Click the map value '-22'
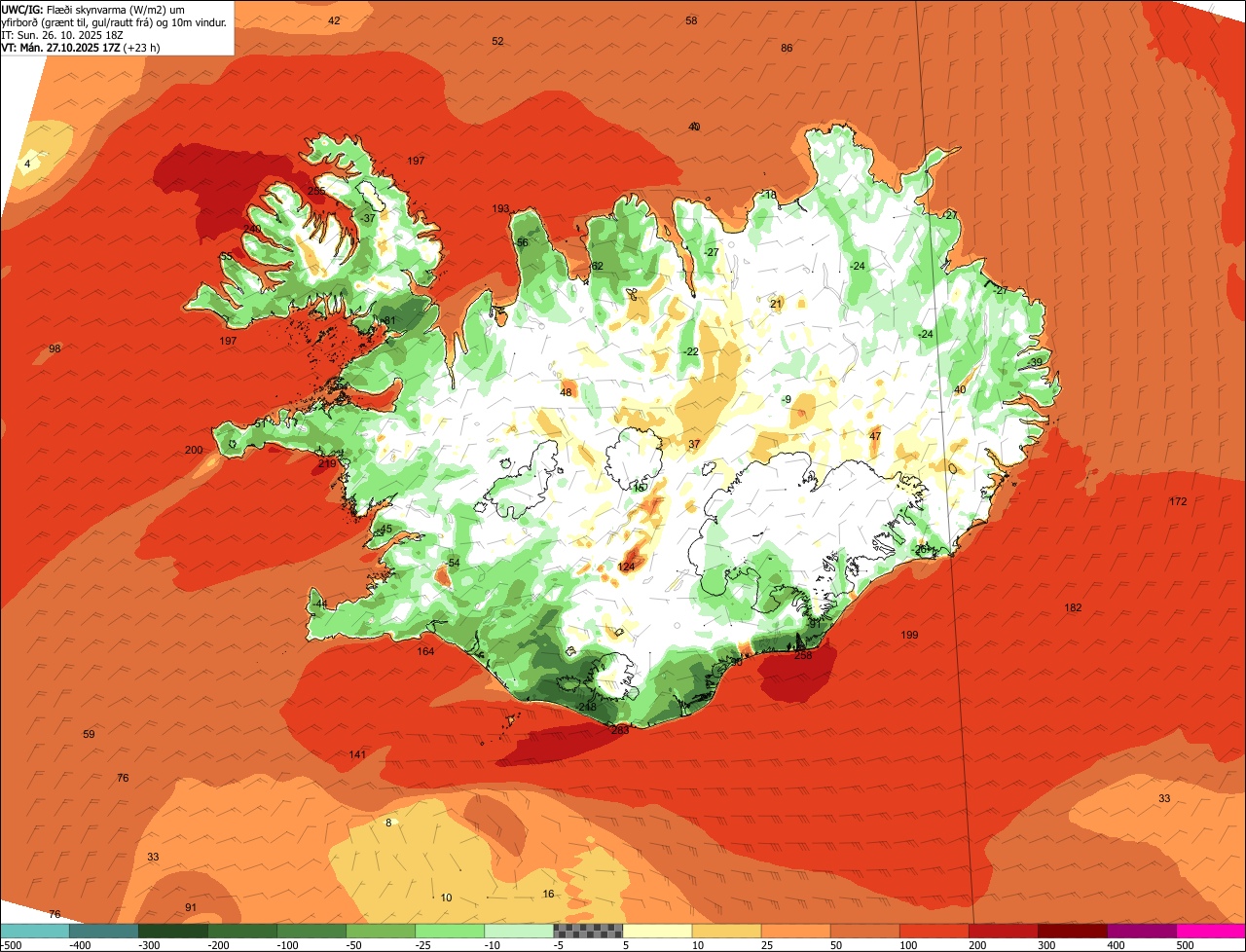The height and width of the screenshot is (952, 1246). click(x=690, y=351)
